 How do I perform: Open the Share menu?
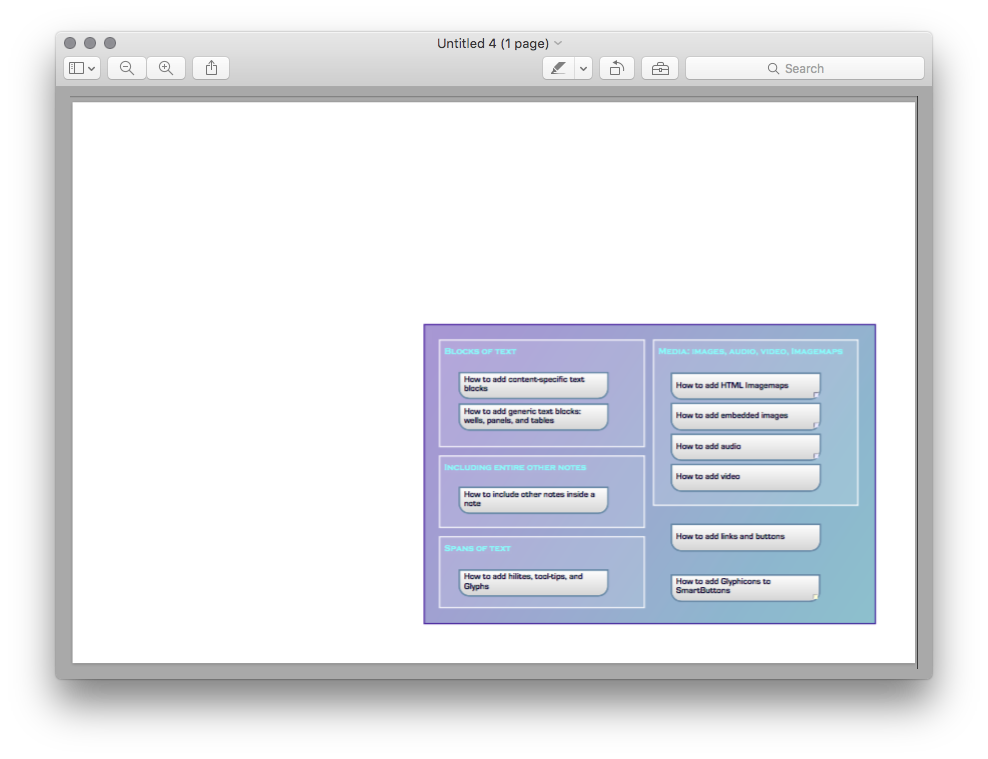tap(210, 67)
